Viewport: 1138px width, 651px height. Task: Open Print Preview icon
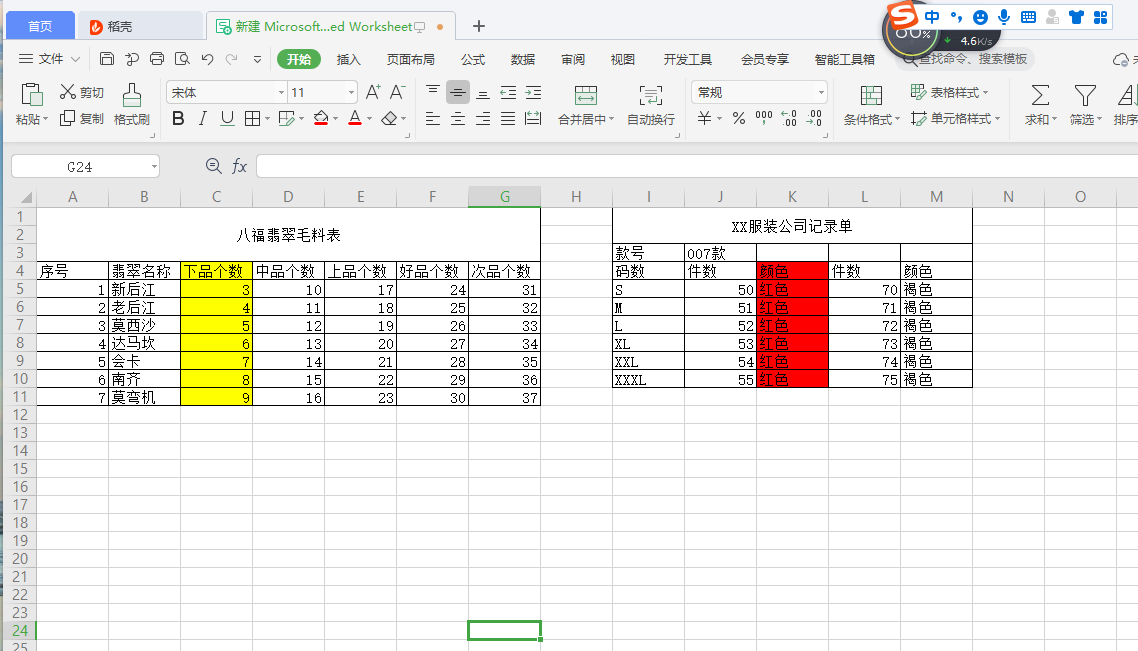click(182, 59)
